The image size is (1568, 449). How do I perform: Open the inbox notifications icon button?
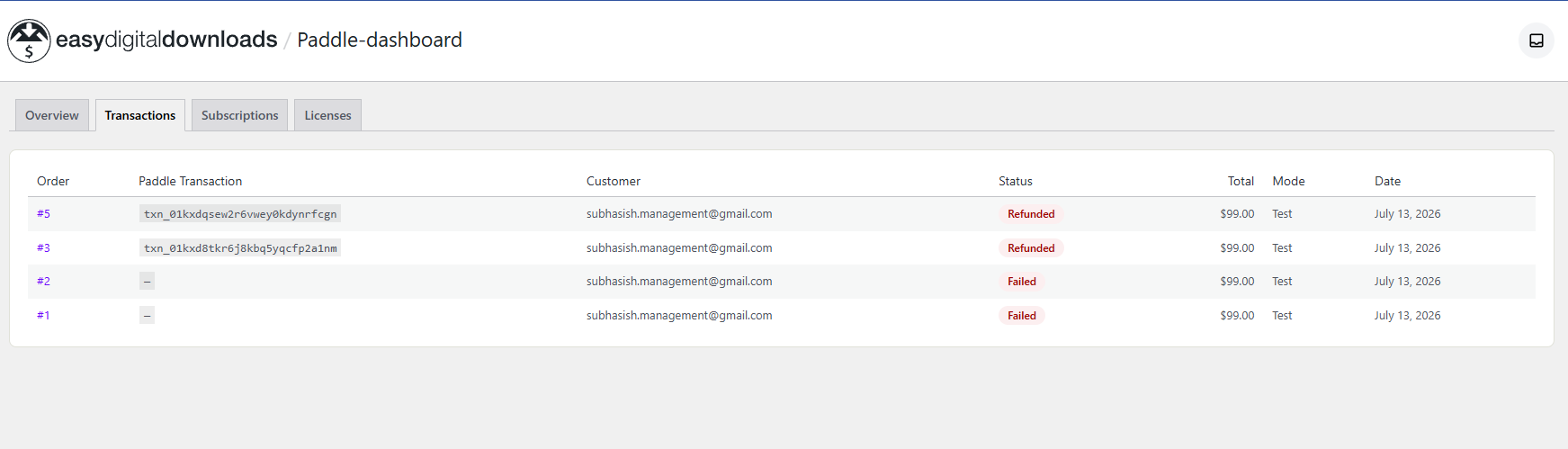[1537, 40]
